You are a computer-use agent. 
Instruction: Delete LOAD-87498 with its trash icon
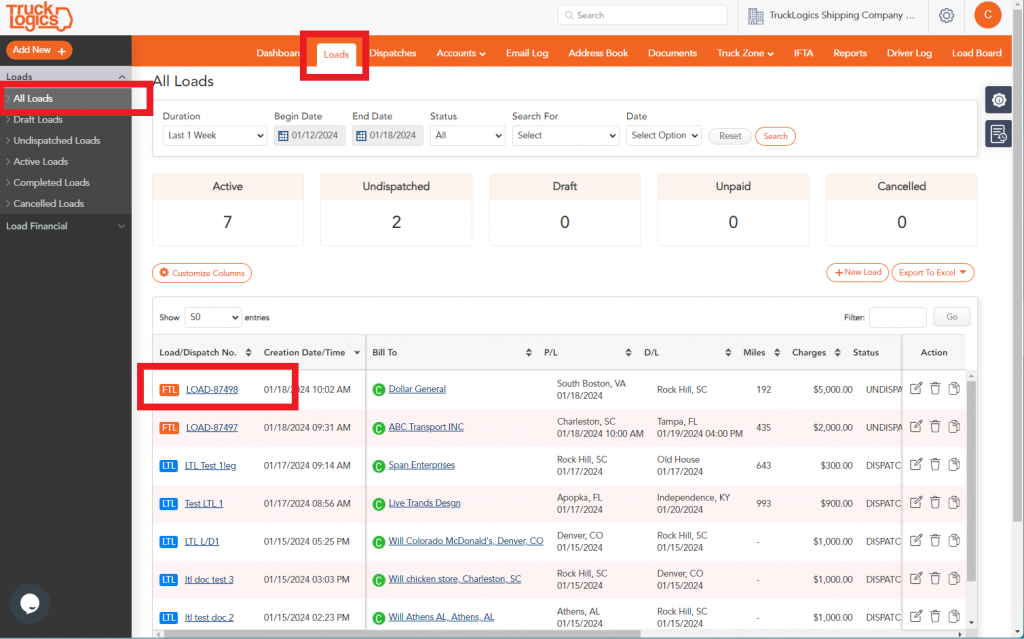935,389
